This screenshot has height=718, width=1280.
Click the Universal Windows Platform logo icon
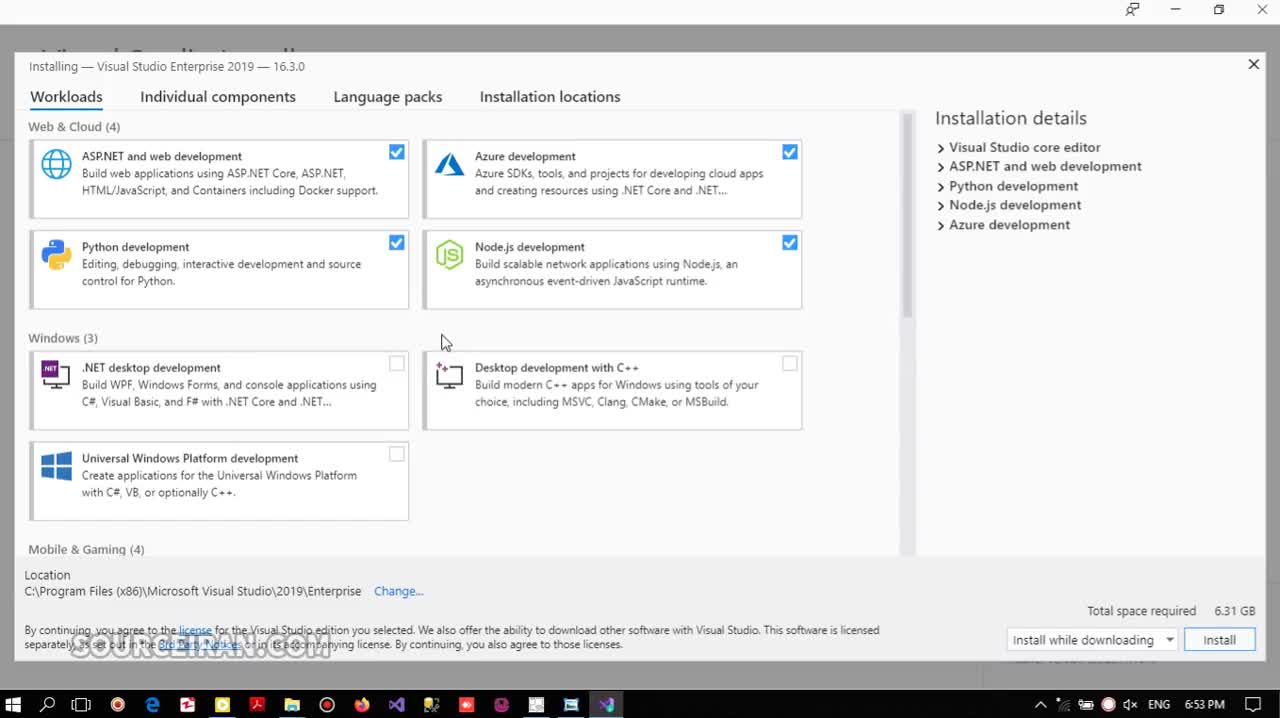point(56,466)
